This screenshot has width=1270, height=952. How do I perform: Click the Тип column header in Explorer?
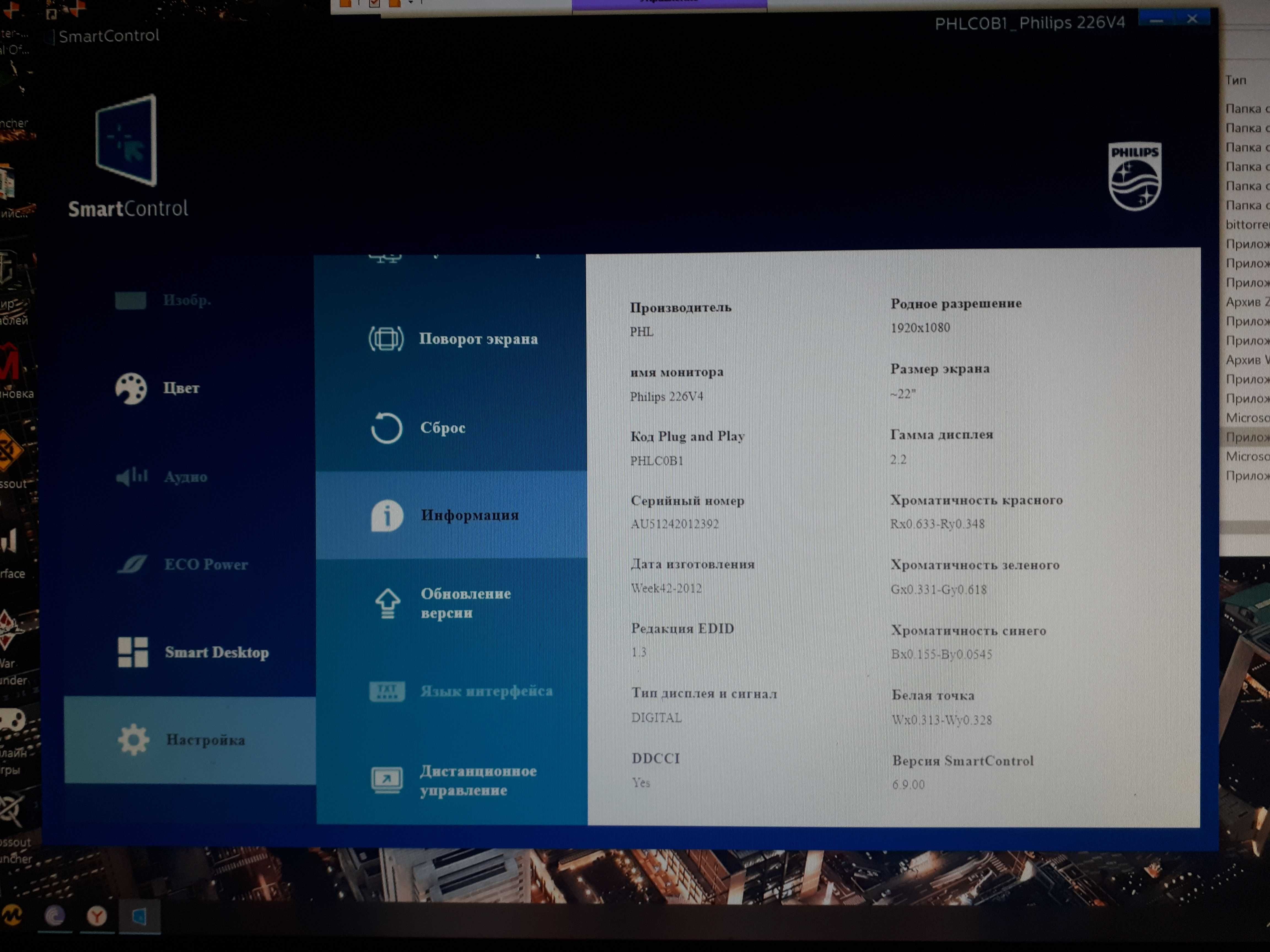coord(1236,80)
